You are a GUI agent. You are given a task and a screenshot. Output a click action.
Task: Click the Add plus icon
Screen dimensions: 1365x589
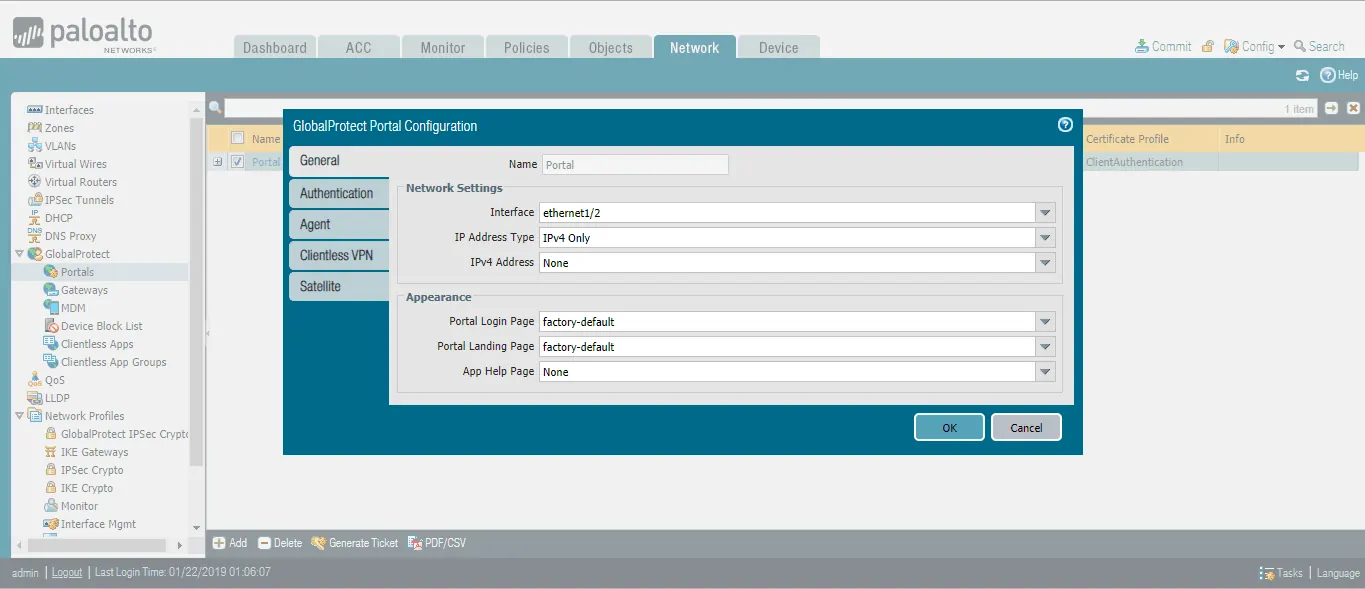(x=219, y=543)
